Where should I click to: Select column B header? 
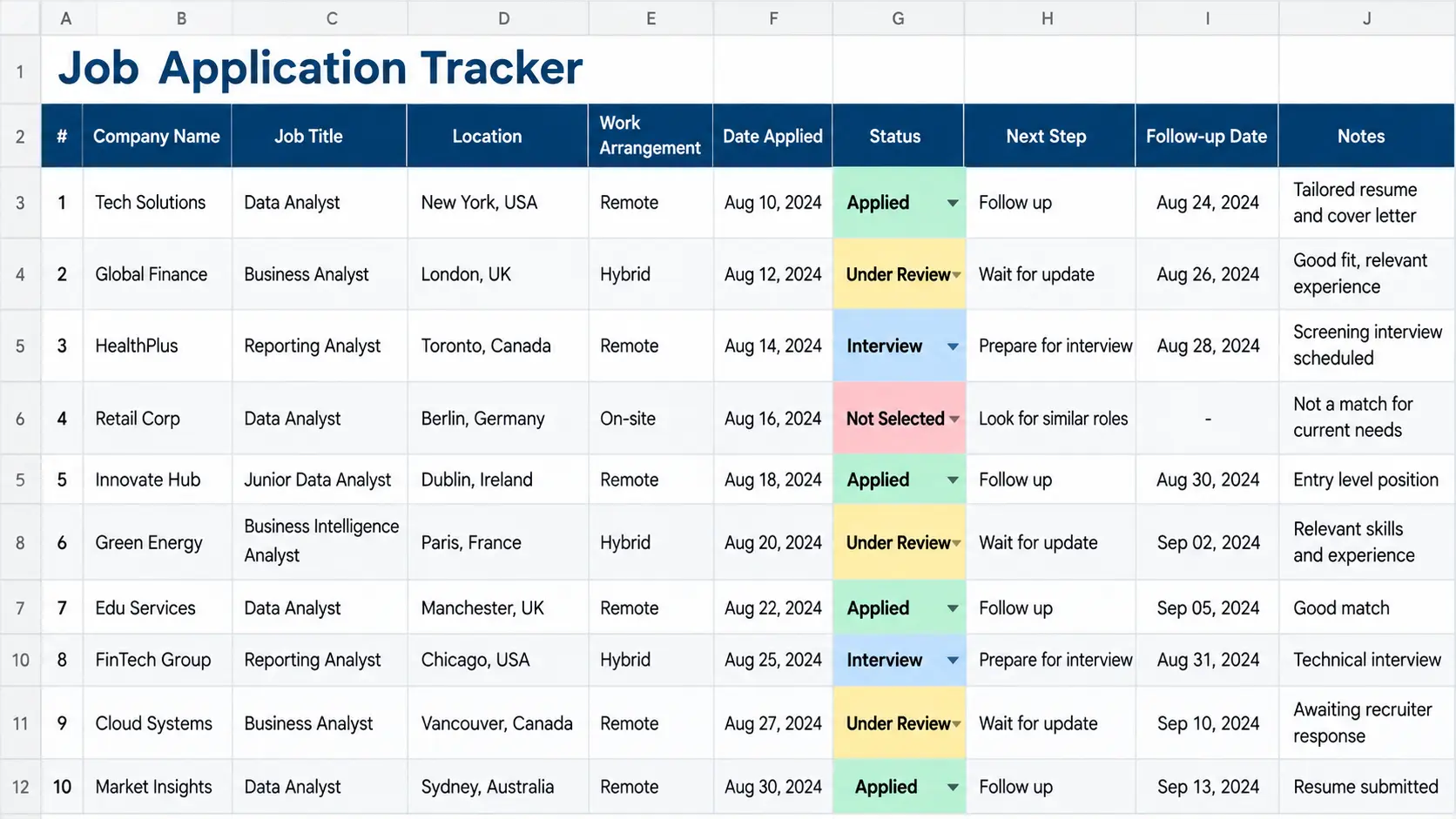click(x=181, y=18)
